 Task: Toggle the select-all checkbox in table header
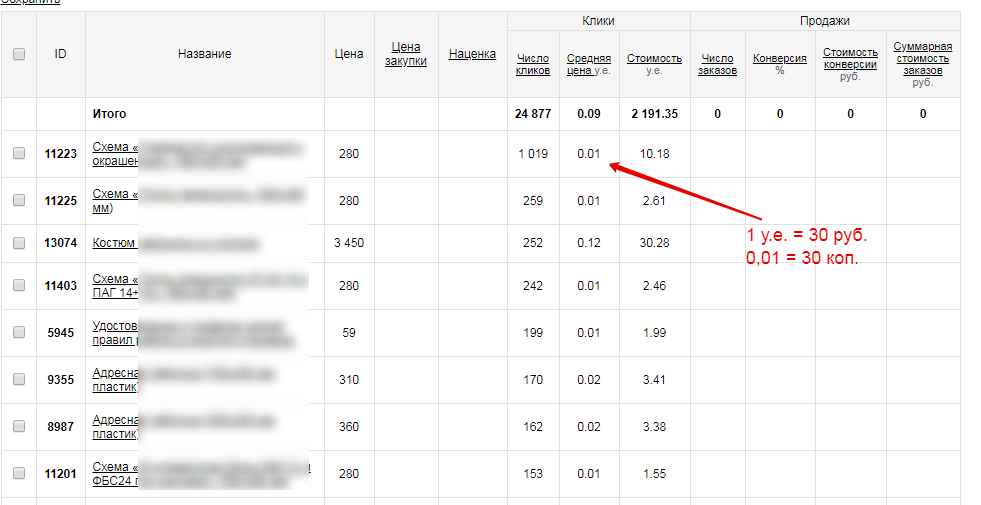pyautogui.click(x=19, y=55)
